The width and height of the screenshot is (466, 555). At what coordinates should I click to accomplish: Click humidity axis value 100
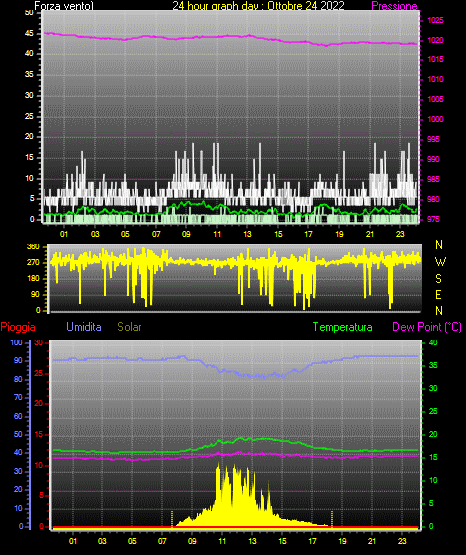tap(16, 342)
